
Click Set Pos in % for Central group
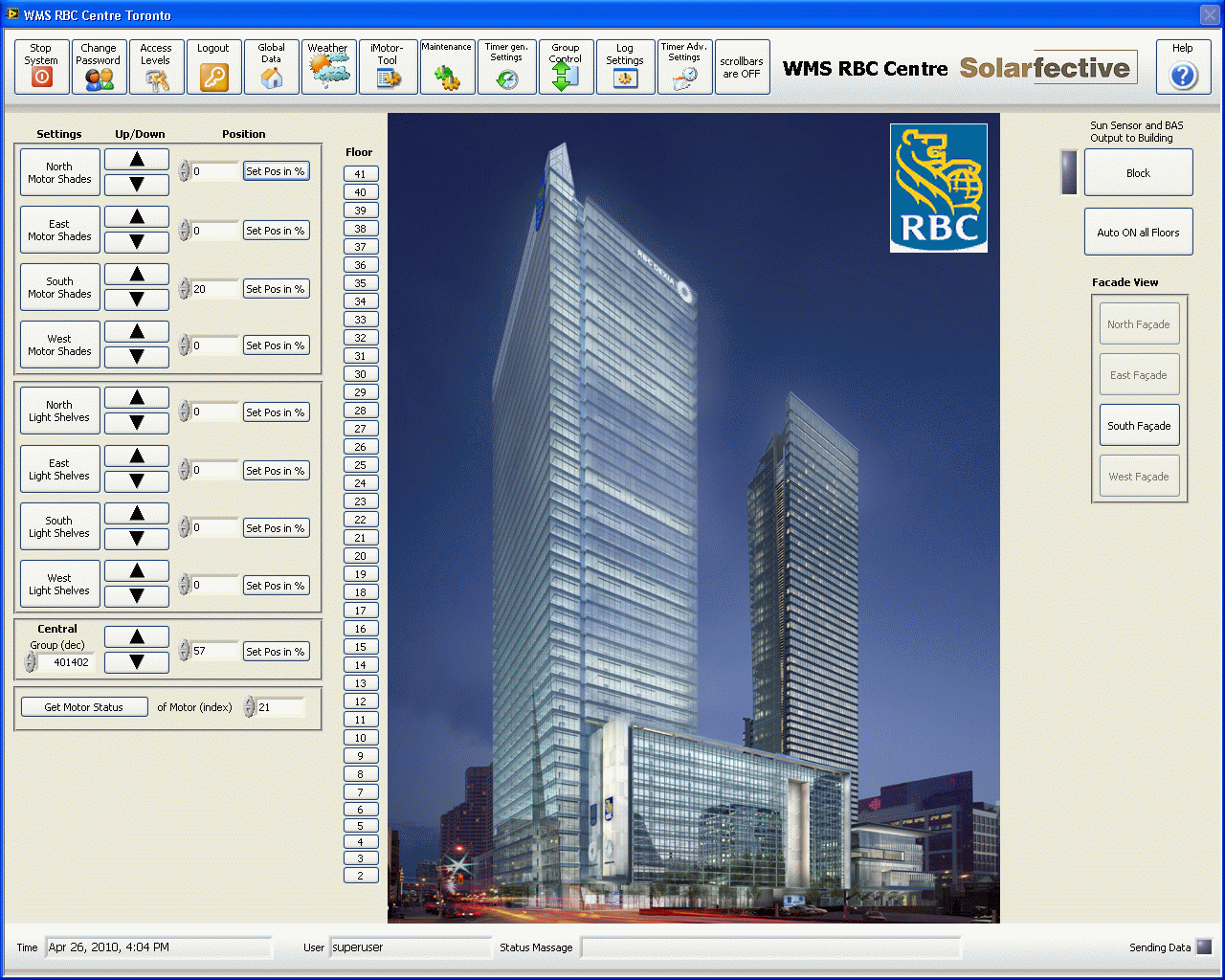click(276, 651)
